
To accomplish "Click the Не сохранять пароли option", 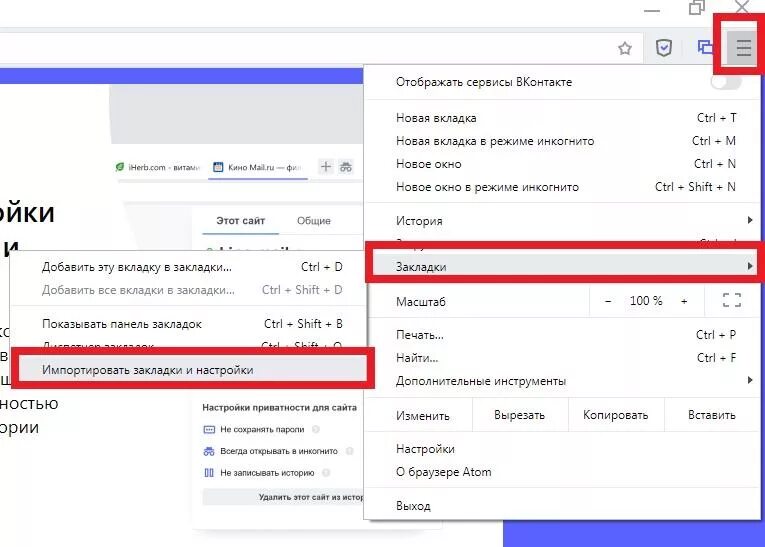I will tap(262, 429).
